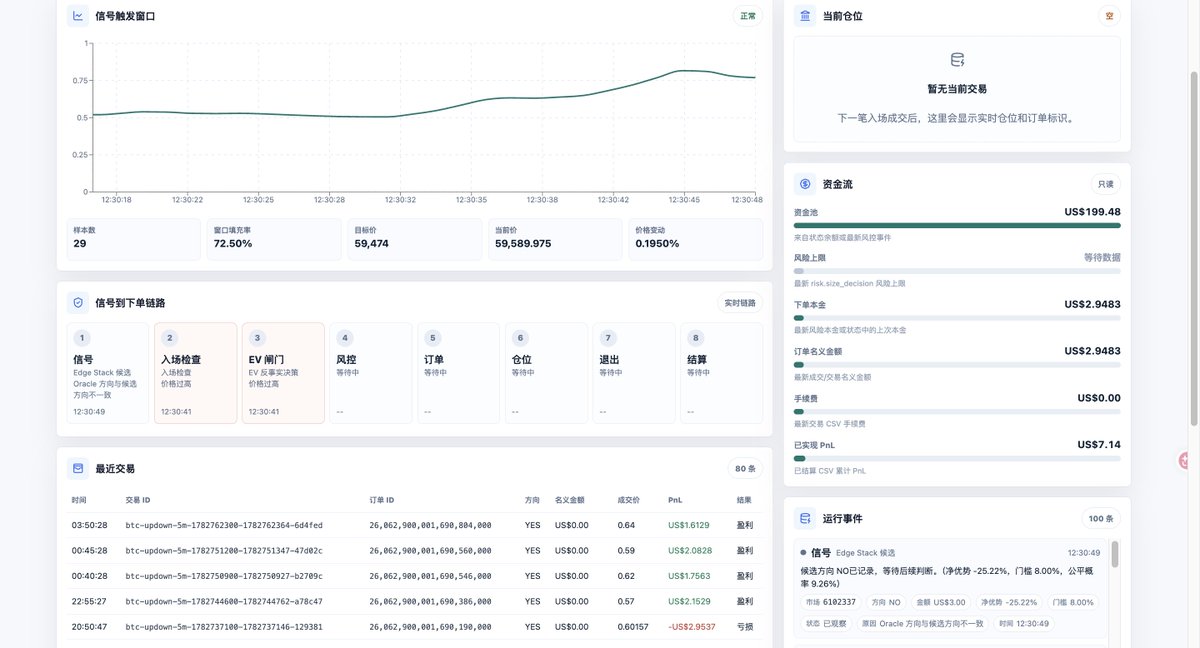This screenshot has height=648, width=1200.
Task: Click the 价格变动 0.1950% stat card
Action: pos(695,239)
